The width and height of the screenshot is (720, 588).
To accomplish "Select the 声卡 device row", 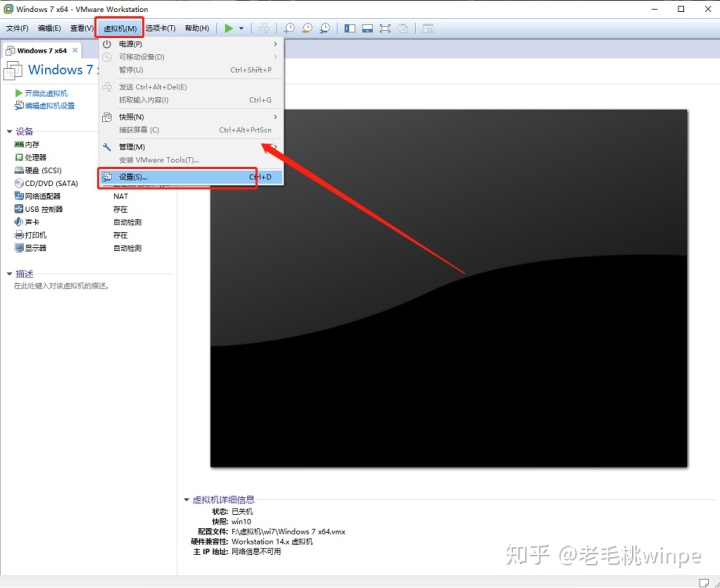I will (x=27, y=222).
